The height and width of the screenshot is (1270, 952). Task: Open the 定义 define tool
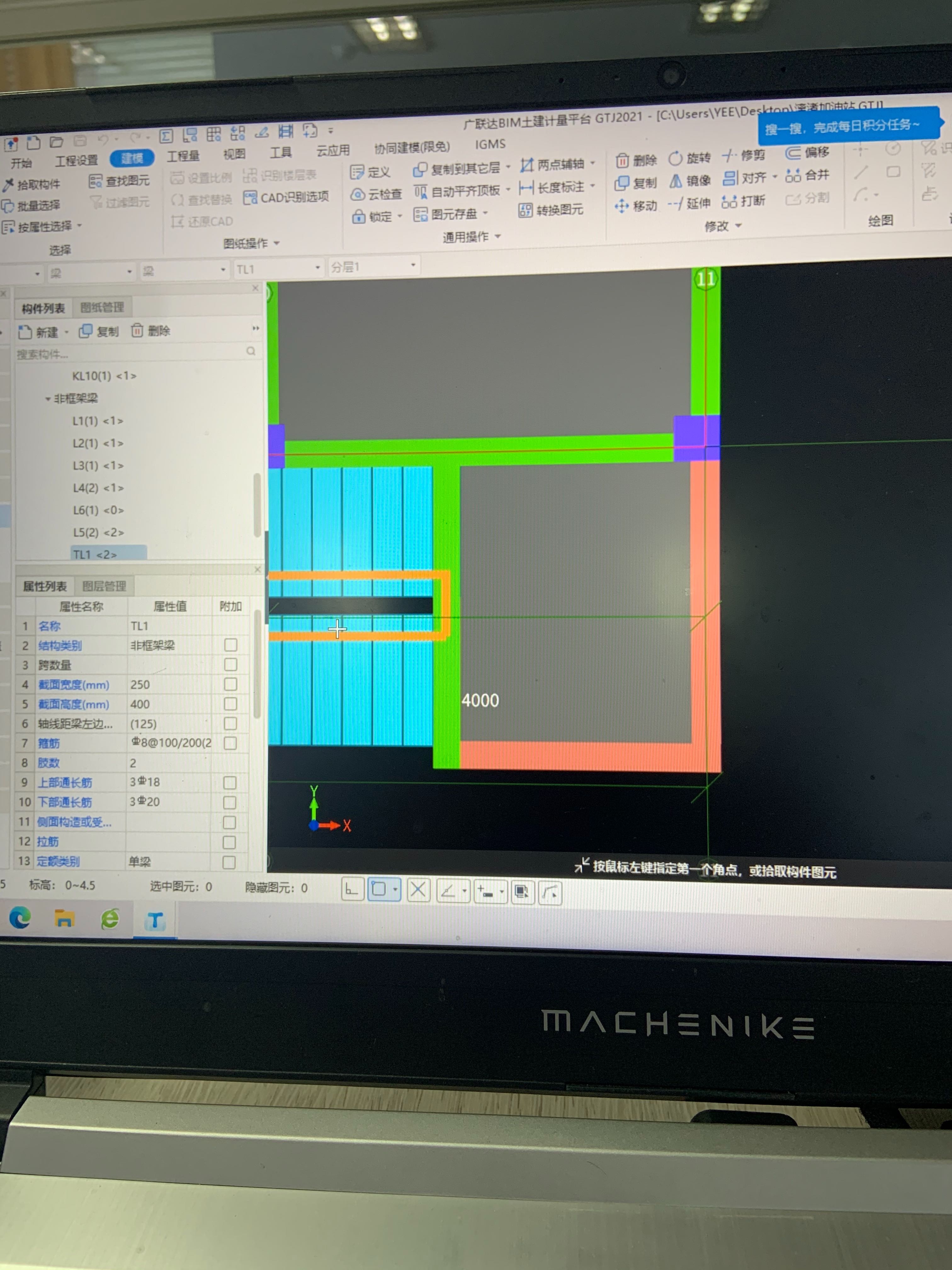coord(370,172)
